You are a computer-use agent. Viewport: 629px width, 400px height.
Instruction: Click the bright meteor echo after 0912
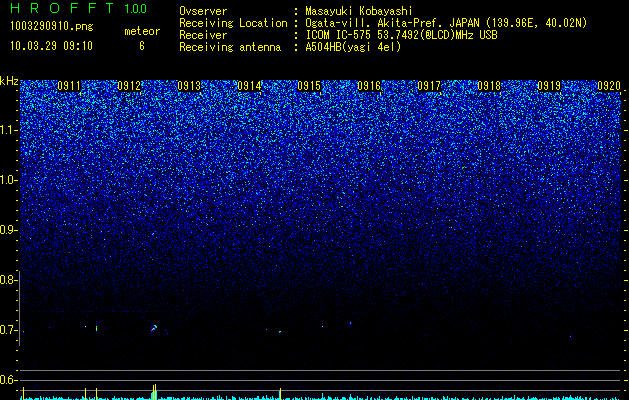pos(154,329)
